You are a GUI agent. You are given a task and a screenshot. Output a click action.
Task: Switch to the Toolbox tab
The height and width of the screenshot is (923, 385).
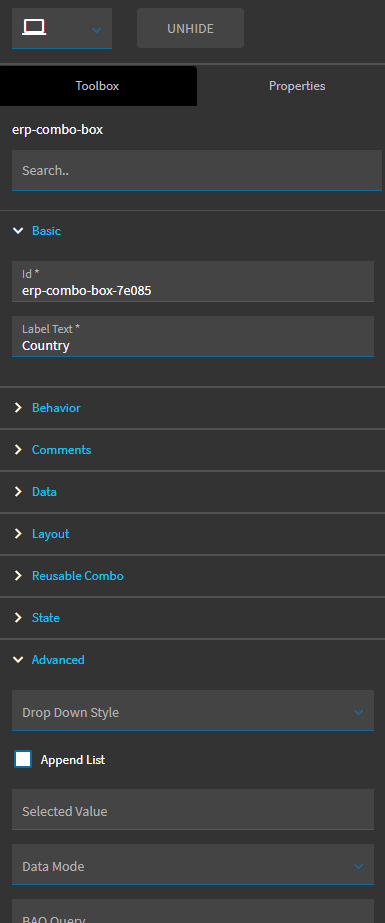(98, 86)
